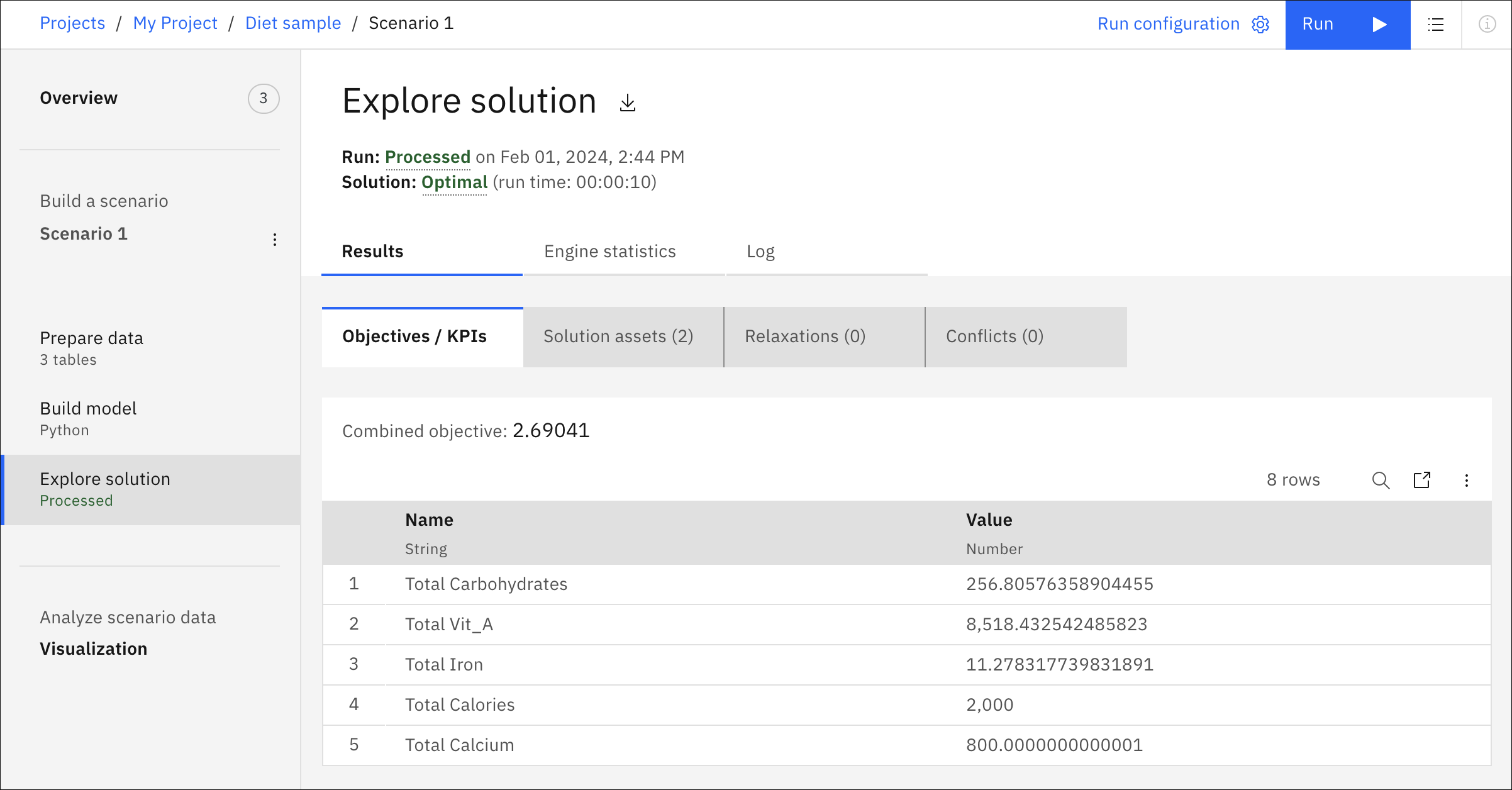
Task: Click the Overview count badge 3
Action: tap(264, 99)
